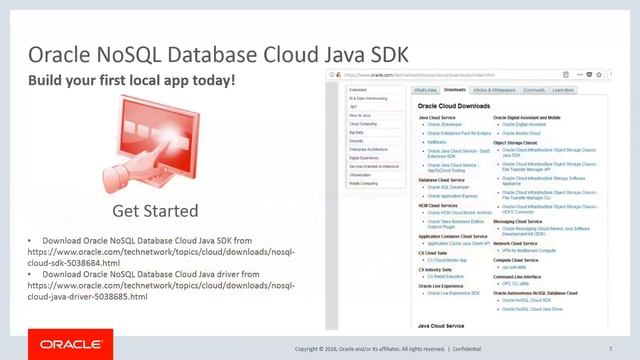The image size is (640, 360).
Task: Click the VPN for Compute link
Action: tap(529, 251)
